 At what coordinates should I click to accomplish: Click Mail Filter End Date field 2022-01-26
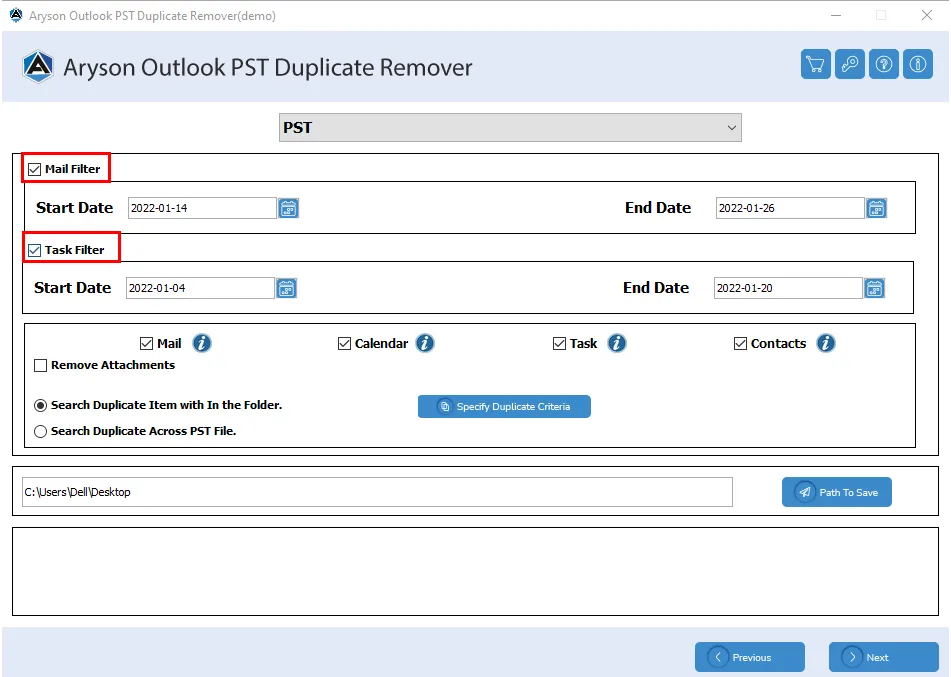pyautogui.click(x=790, y=208)
